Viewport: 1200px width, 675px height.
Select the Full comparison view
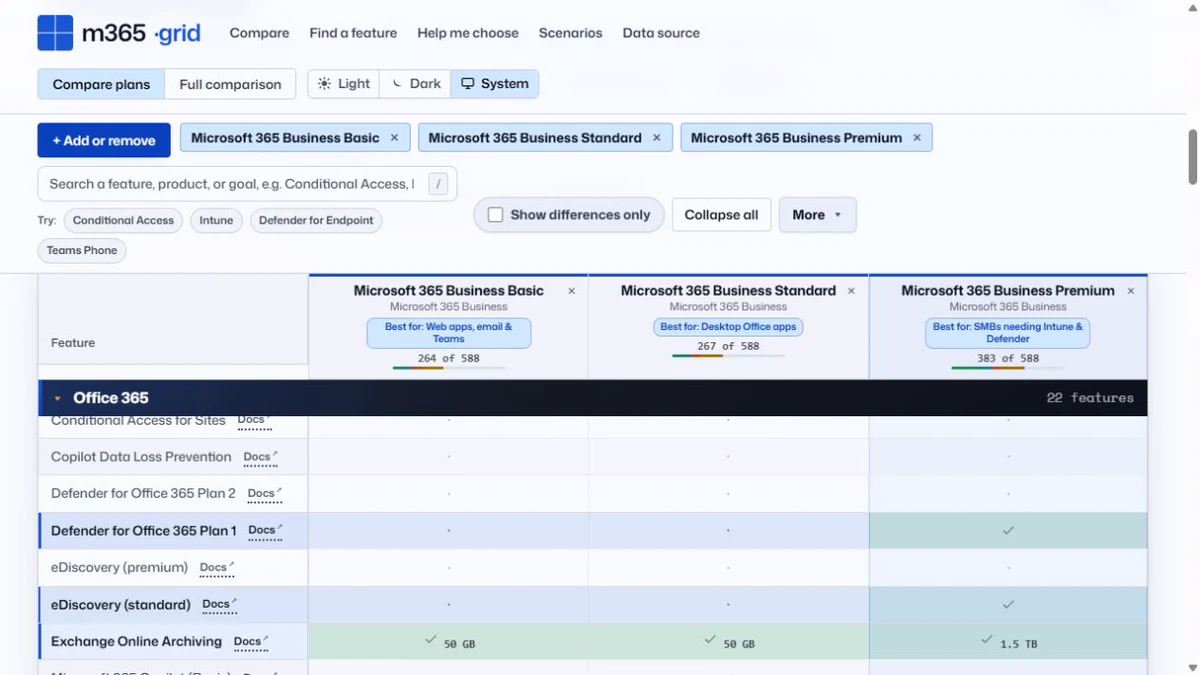coord(230,84)
